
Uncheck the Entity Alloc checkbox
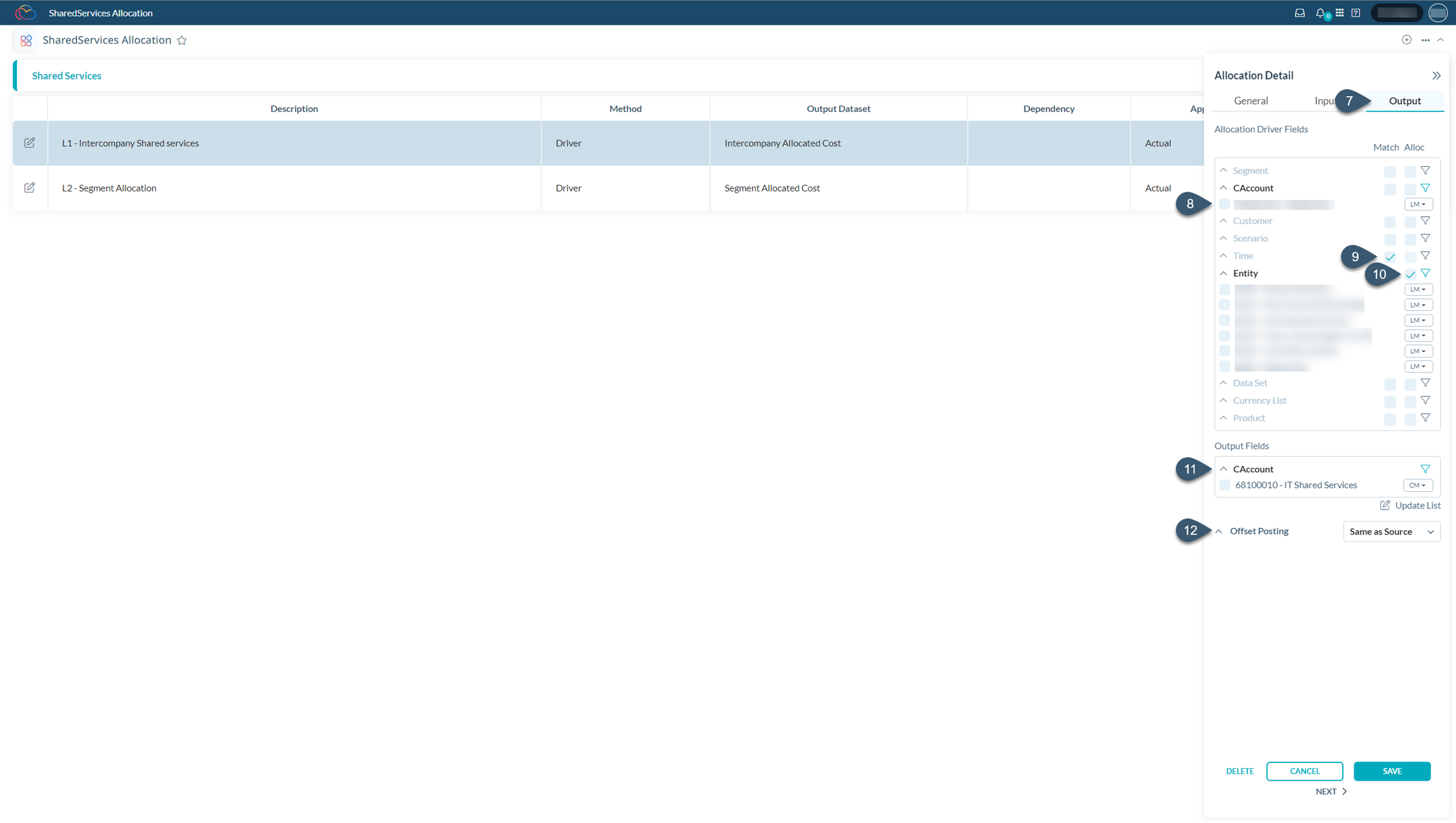(x=1410, y=274)
